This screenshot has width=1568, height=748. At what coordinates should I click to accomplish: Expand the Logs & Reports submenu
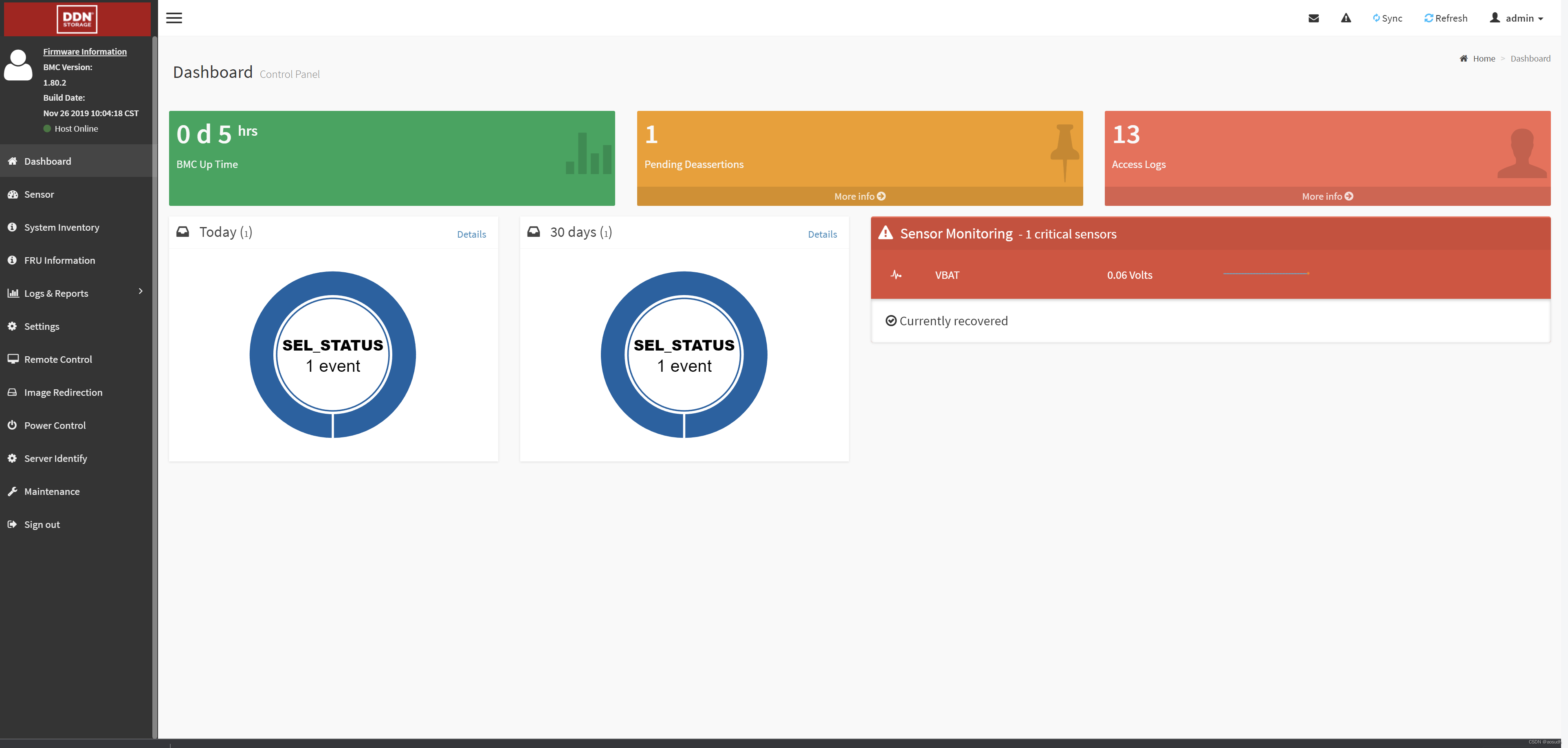[x=55, y=293]
